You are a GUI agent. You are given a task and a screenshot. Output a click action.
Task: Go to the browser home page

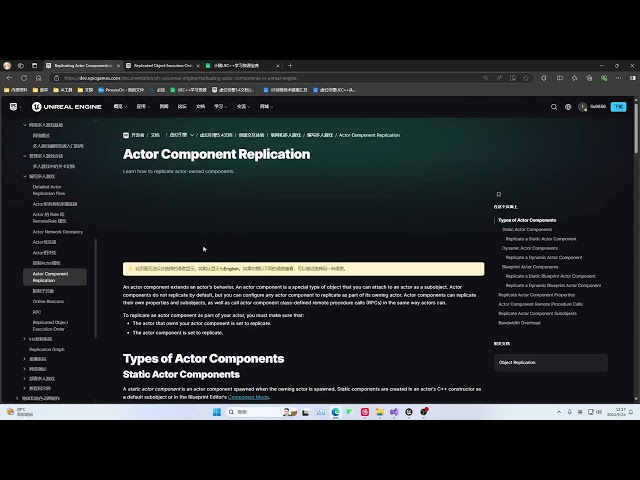tap(38, 78)
